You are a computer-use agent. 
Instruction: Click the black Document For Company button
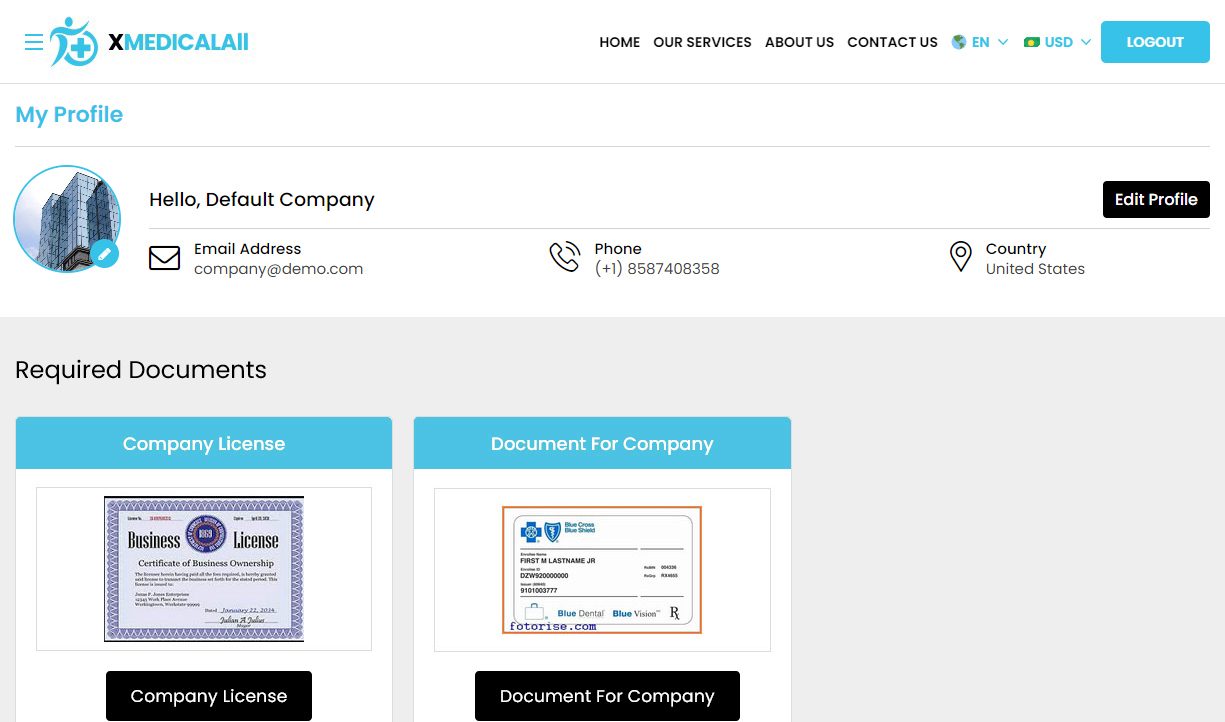click(607, 696)
